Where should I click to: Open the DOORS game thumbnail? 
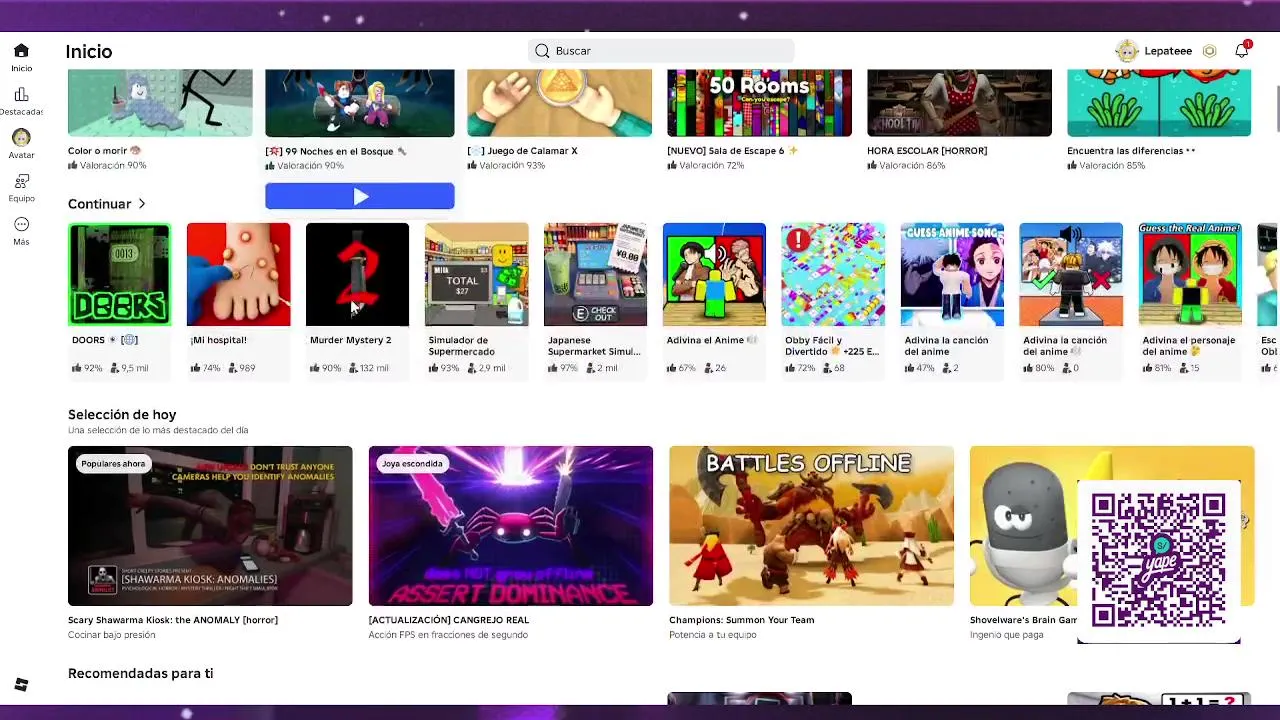[119, 274]
